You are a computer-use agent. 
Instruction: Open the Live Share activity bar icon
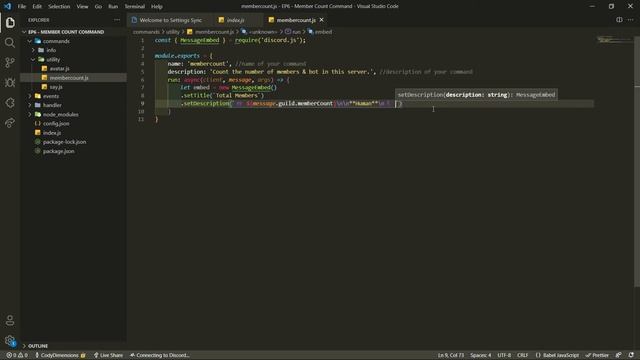click(10, 122)
